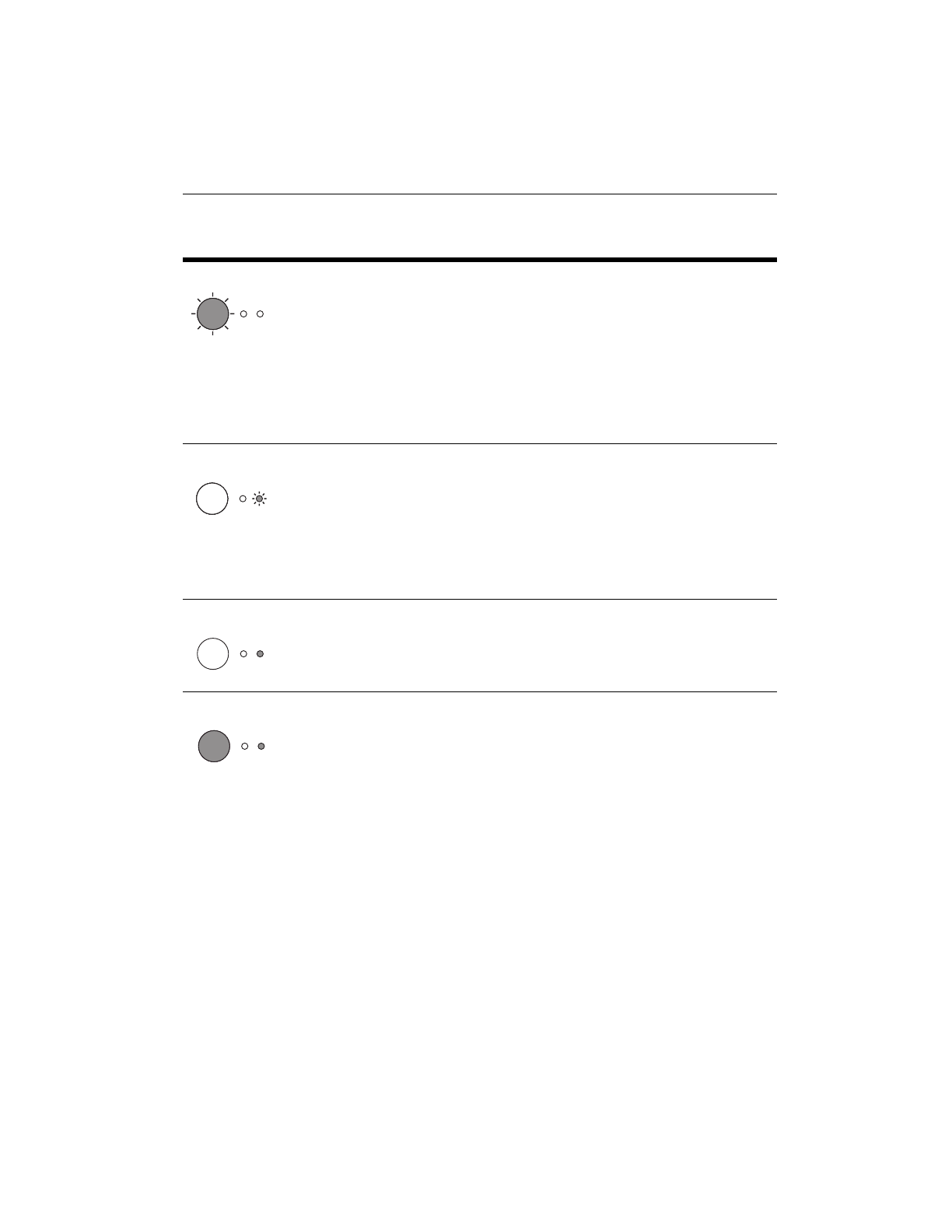Click the left ray dash of the flashing large circle
952x1232 pixels.
(193, 314)
